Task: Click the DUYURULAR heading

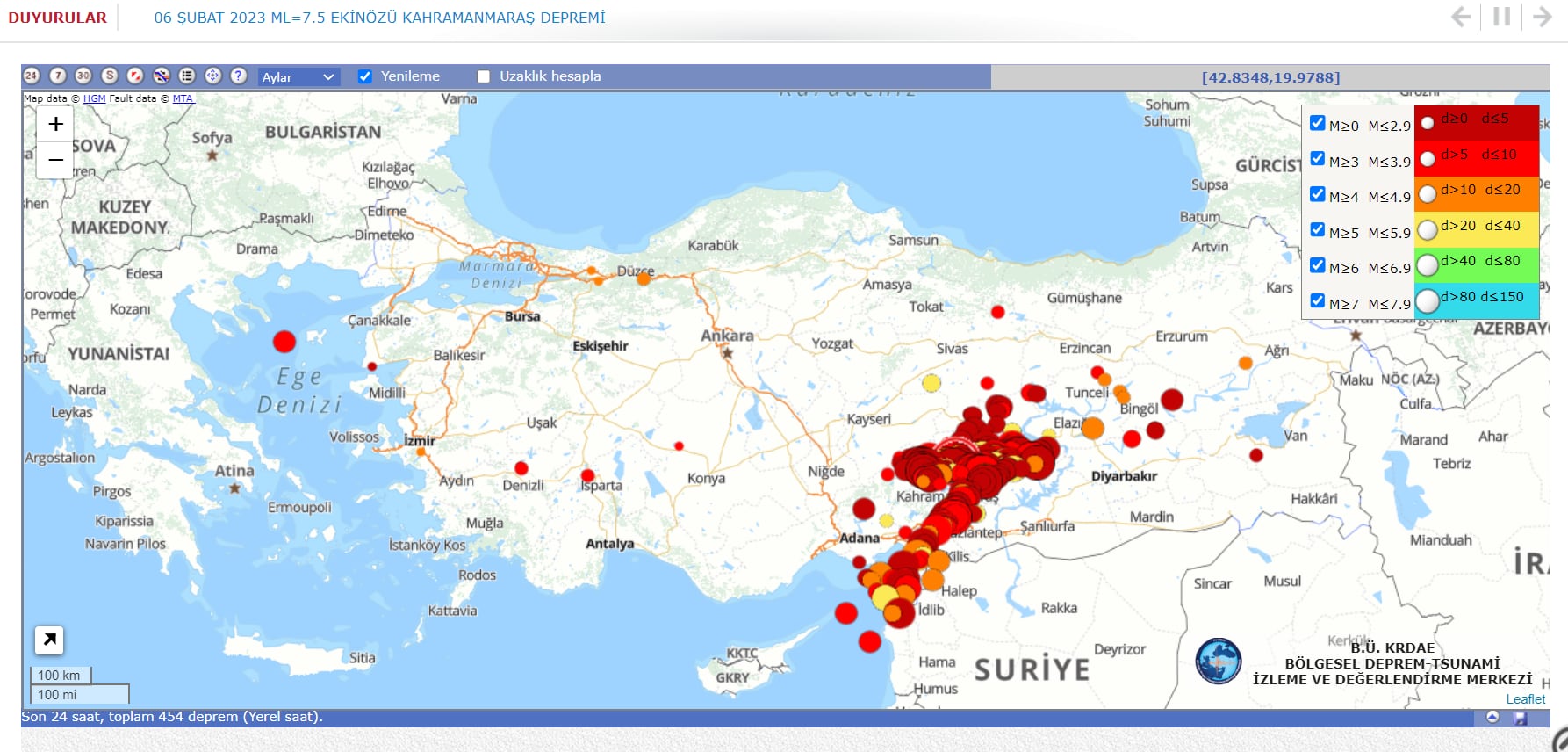Action: [x=58, y=18]
